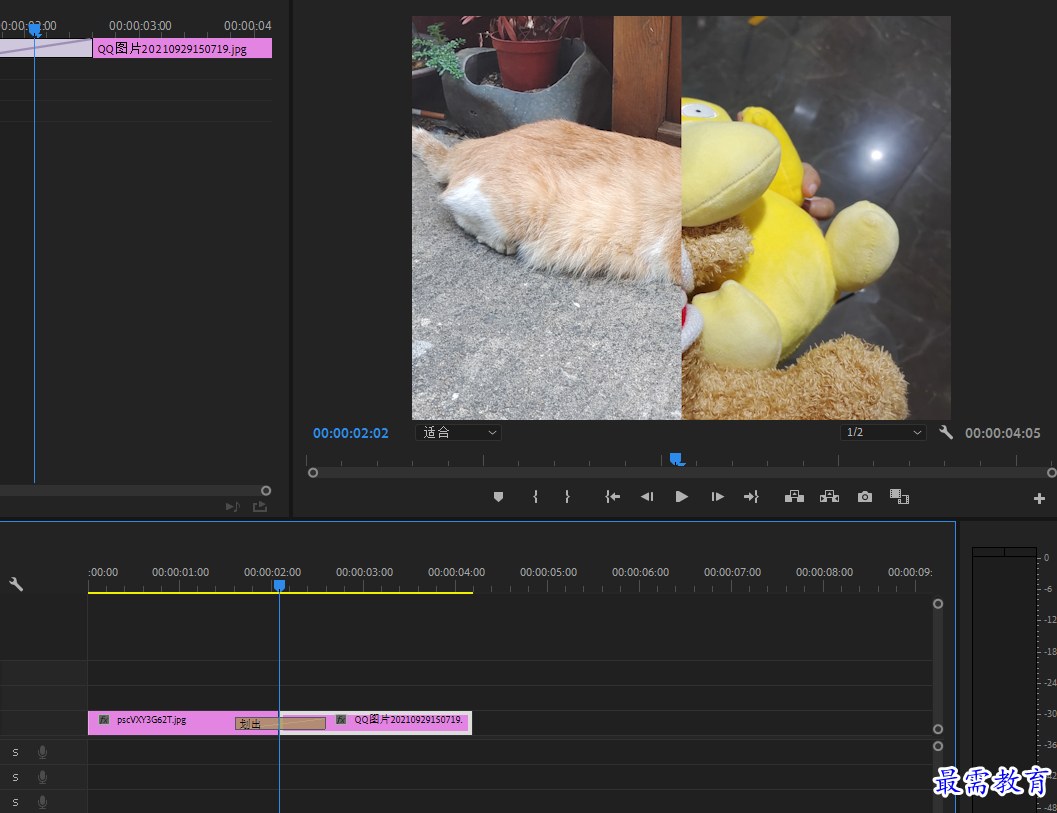Image resolution: width=1057 pixels, height=813 pixels.
Task: Open the button editor plus icon
Action: (1039, 498)
